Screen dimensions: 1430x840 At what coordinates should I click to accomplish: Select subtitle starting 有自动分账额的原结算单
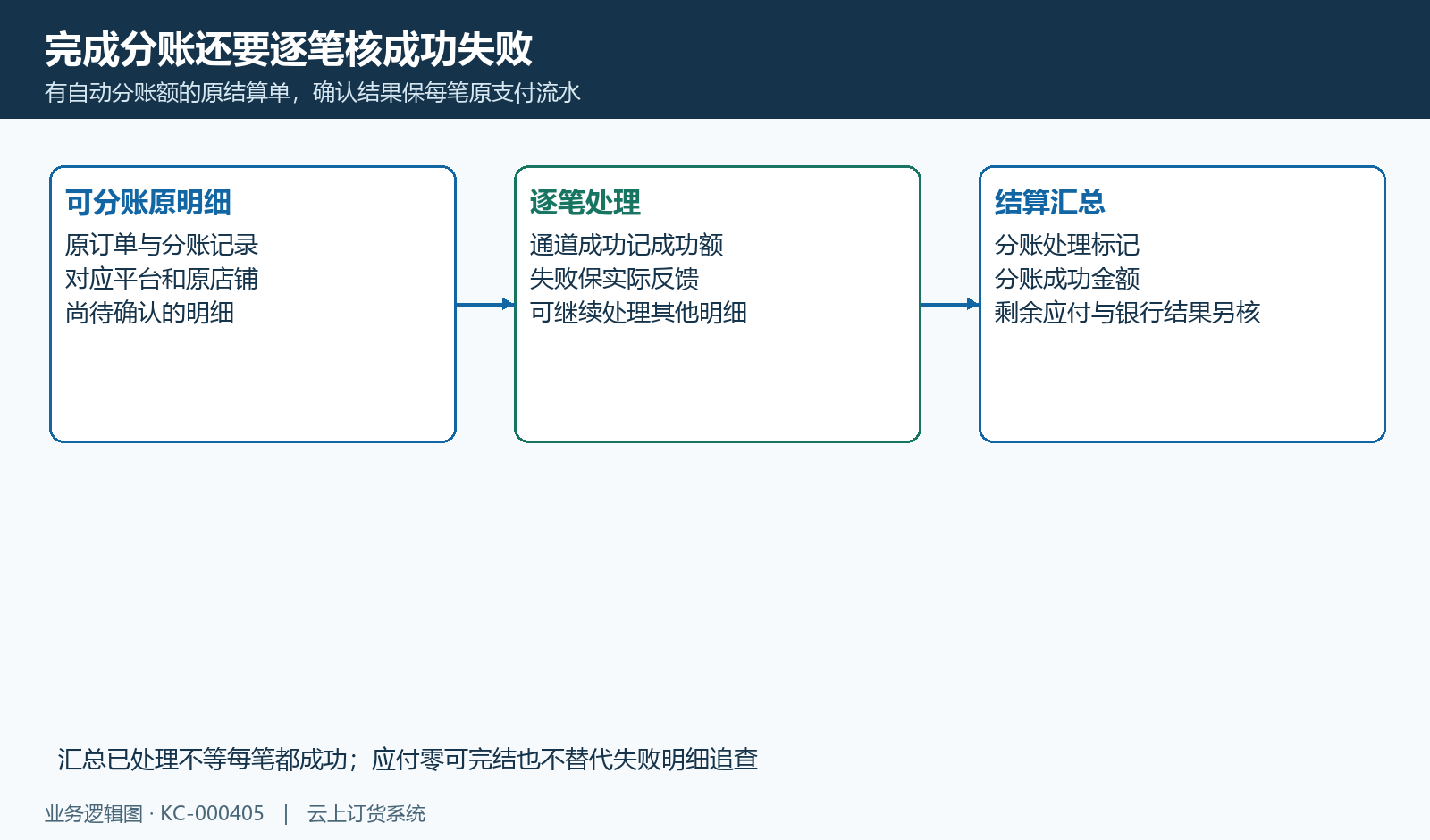313,93
